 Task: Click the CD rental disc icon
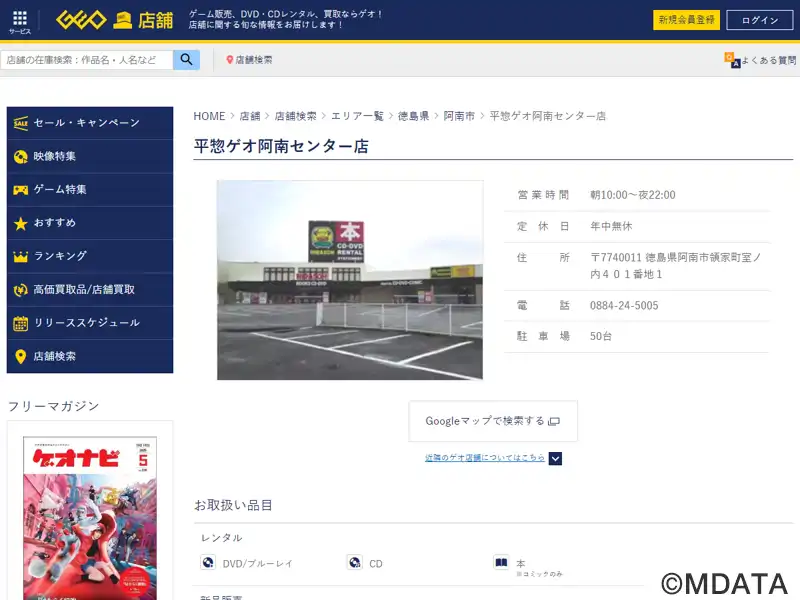click(x=355, y=562)
